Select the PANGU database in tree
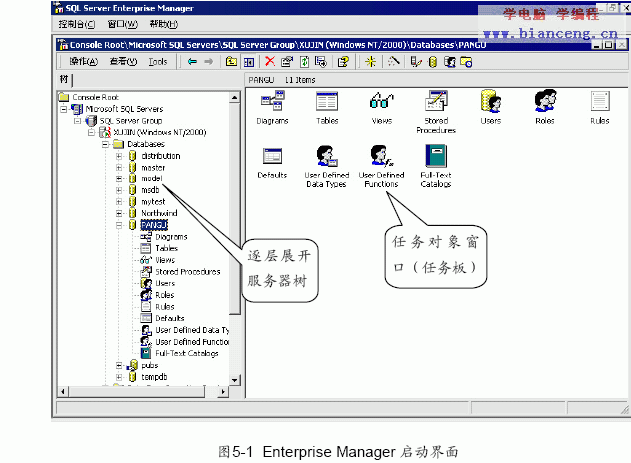Viewport: 631px width, 463px height. click(x=154, y=225)
